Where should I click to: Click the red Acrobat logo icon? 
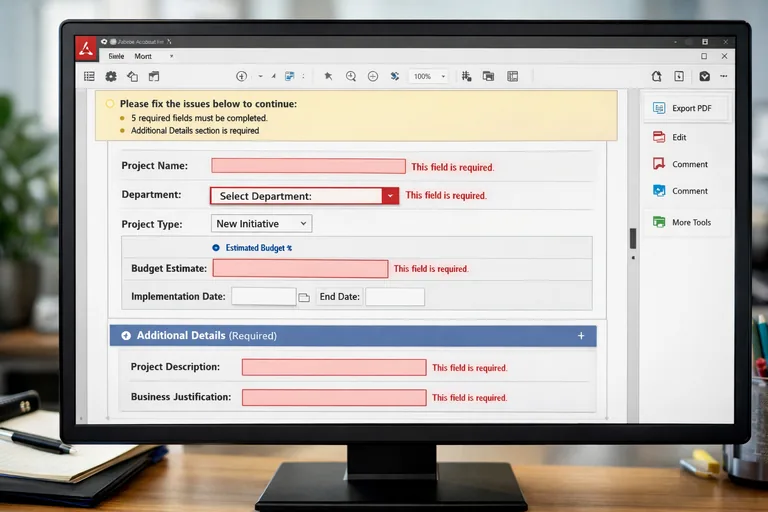pyautogui.click(x=86, y=49)
